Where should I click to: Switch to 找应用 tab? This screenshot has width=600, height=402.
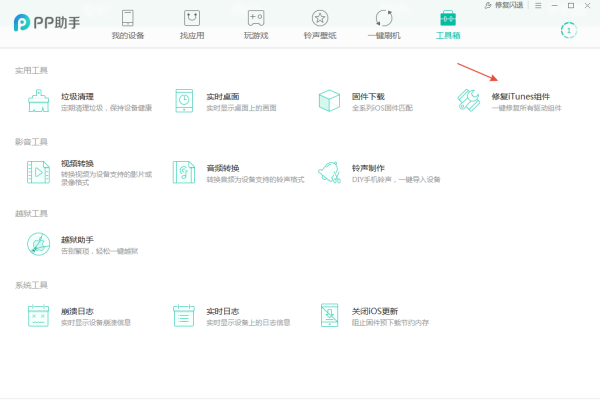[x=192, y=25]
